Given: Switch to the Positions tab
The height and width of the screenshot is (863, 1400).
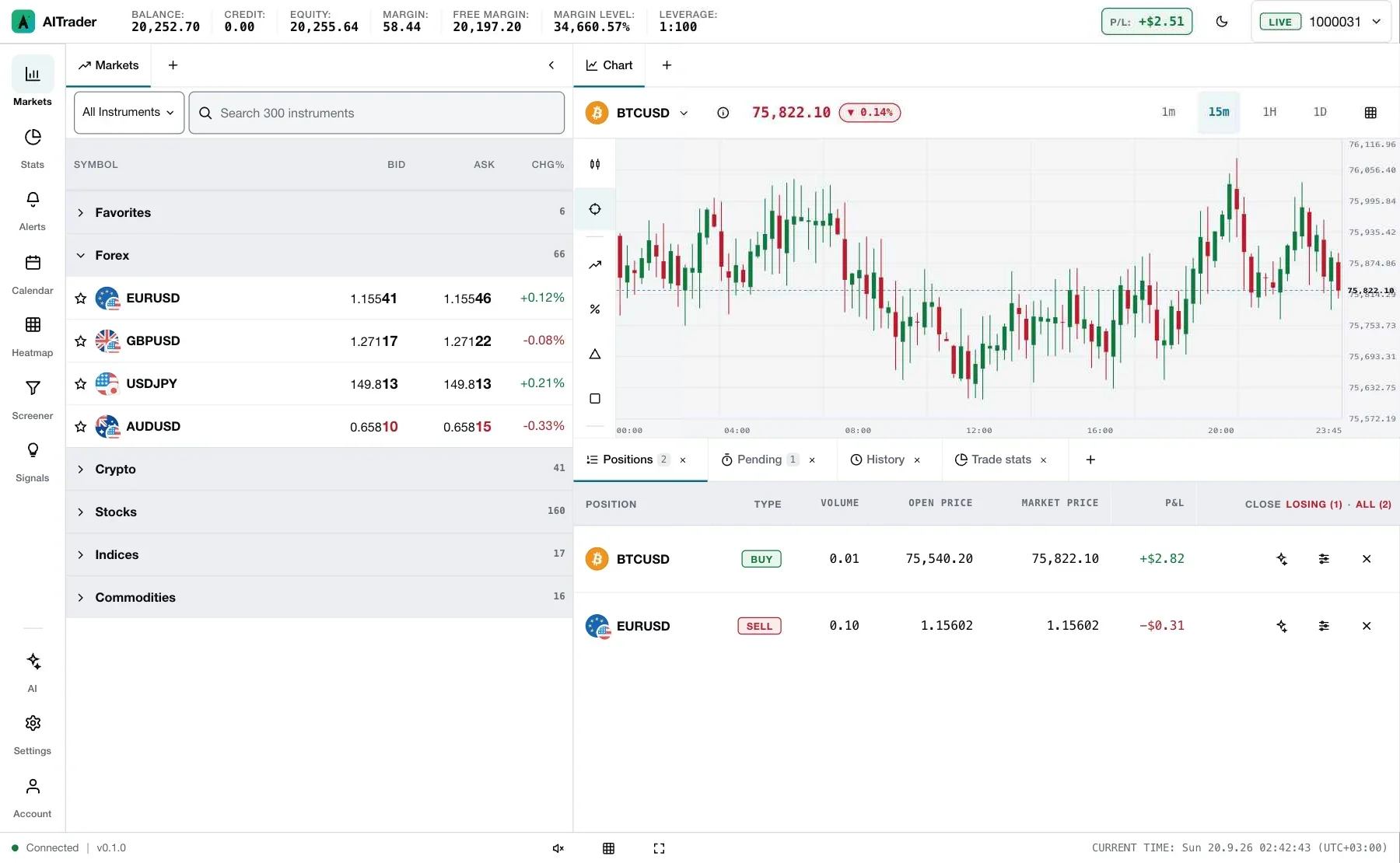Looking at the screenshot, I should (628, 459).
